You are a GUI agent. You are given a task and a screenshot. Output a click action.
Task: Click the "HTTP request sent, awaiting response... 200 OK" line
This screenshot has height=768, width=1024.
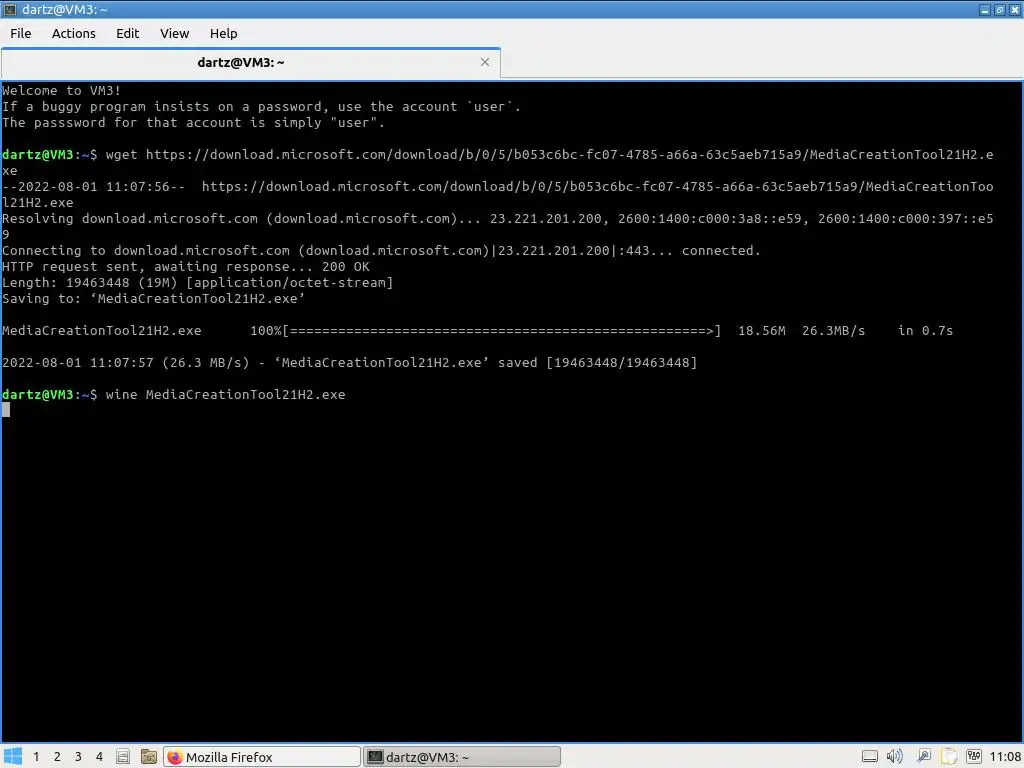185,266
